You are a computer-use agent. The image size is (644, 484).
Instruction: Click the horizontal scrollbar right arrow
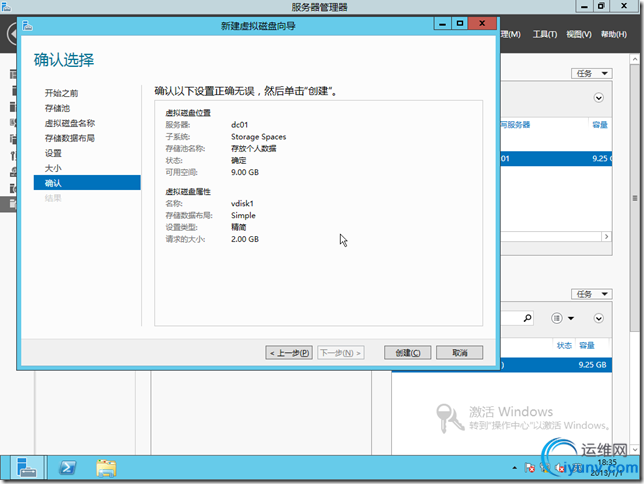606,237
